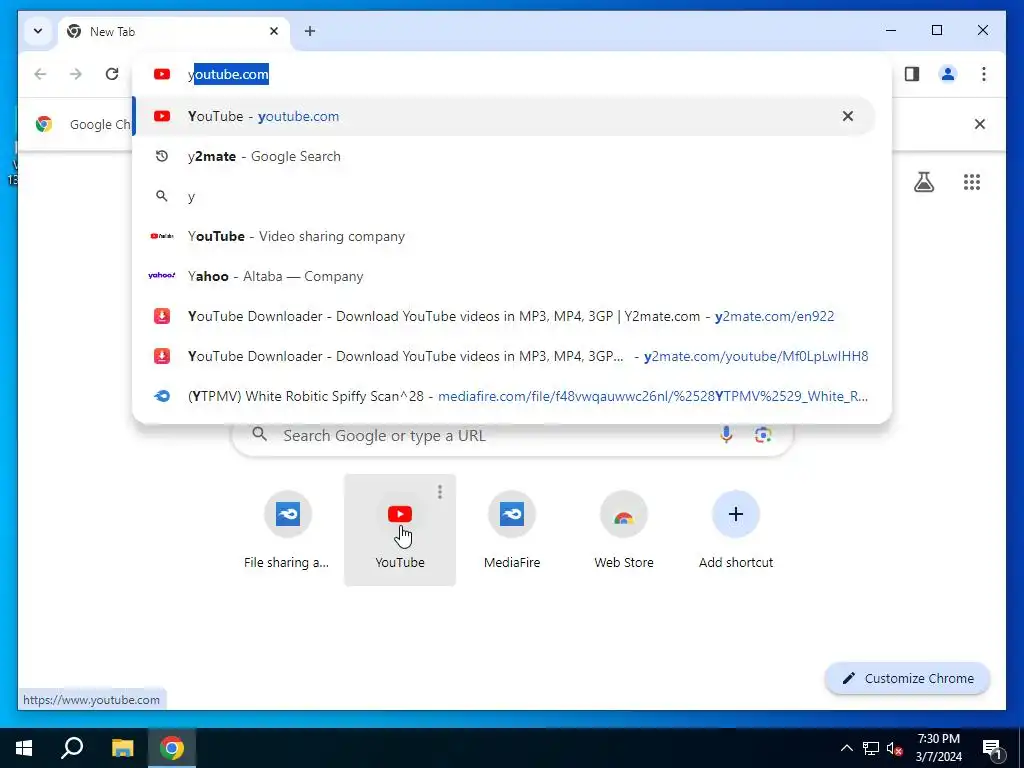1024x768 pixels.
Task: Click Customize Chrome button
Action: click(x=907, y=679)
